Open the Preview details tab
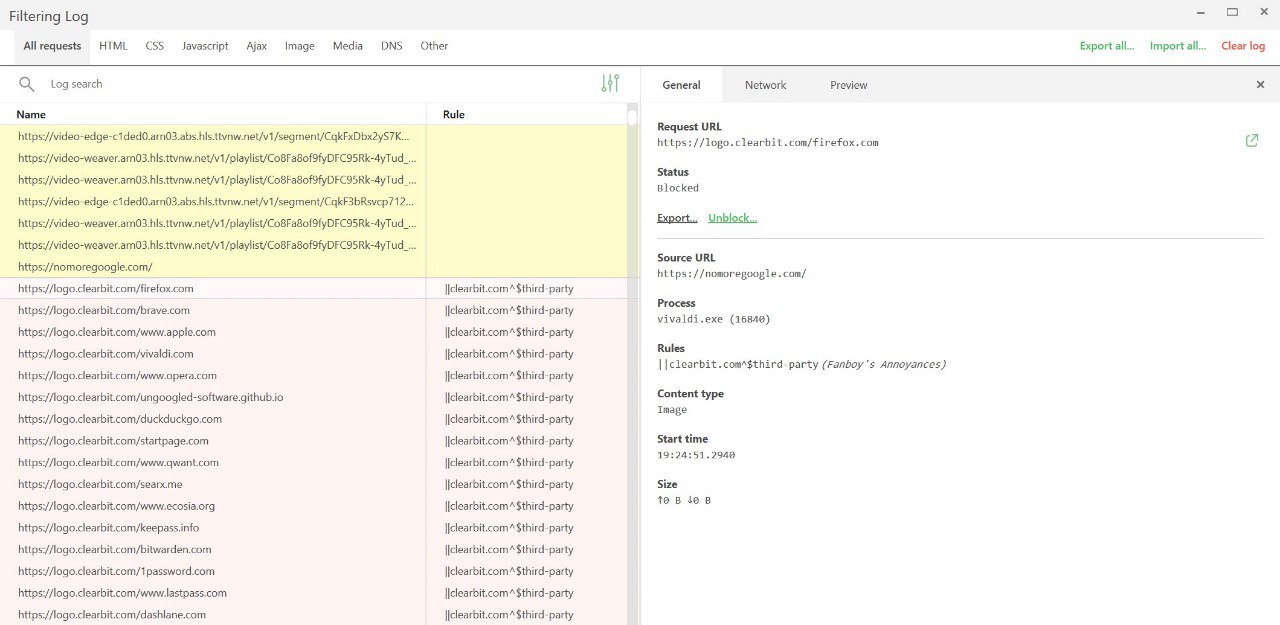The image size is (1280, 625). click(x=849, y=85)
